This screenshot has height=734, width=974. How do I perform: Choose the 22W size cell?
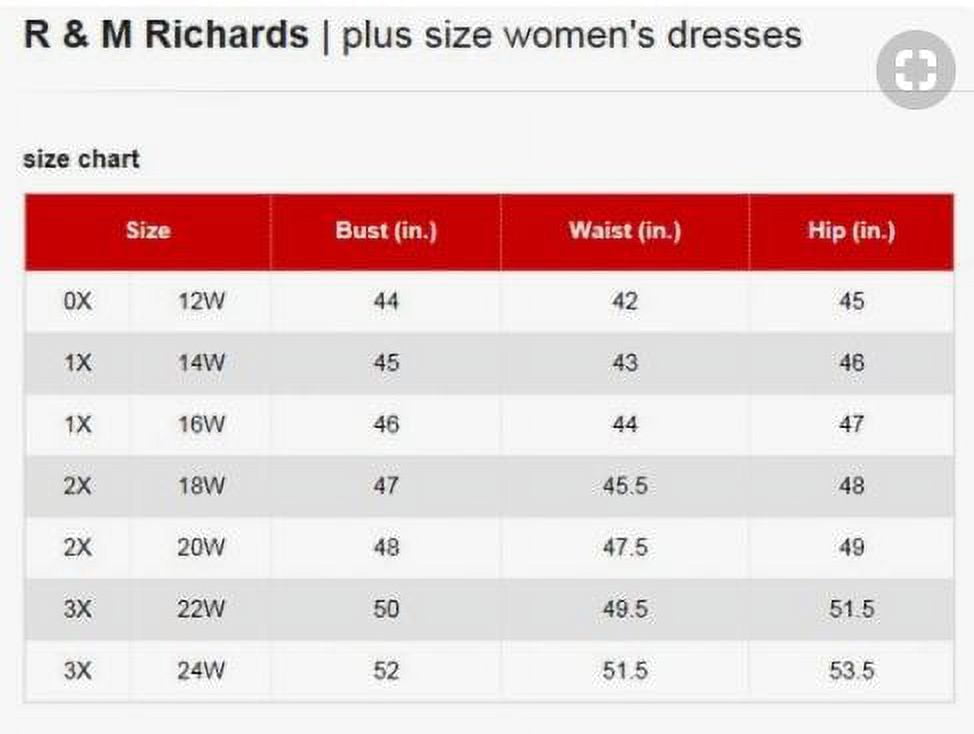(201, 608)
